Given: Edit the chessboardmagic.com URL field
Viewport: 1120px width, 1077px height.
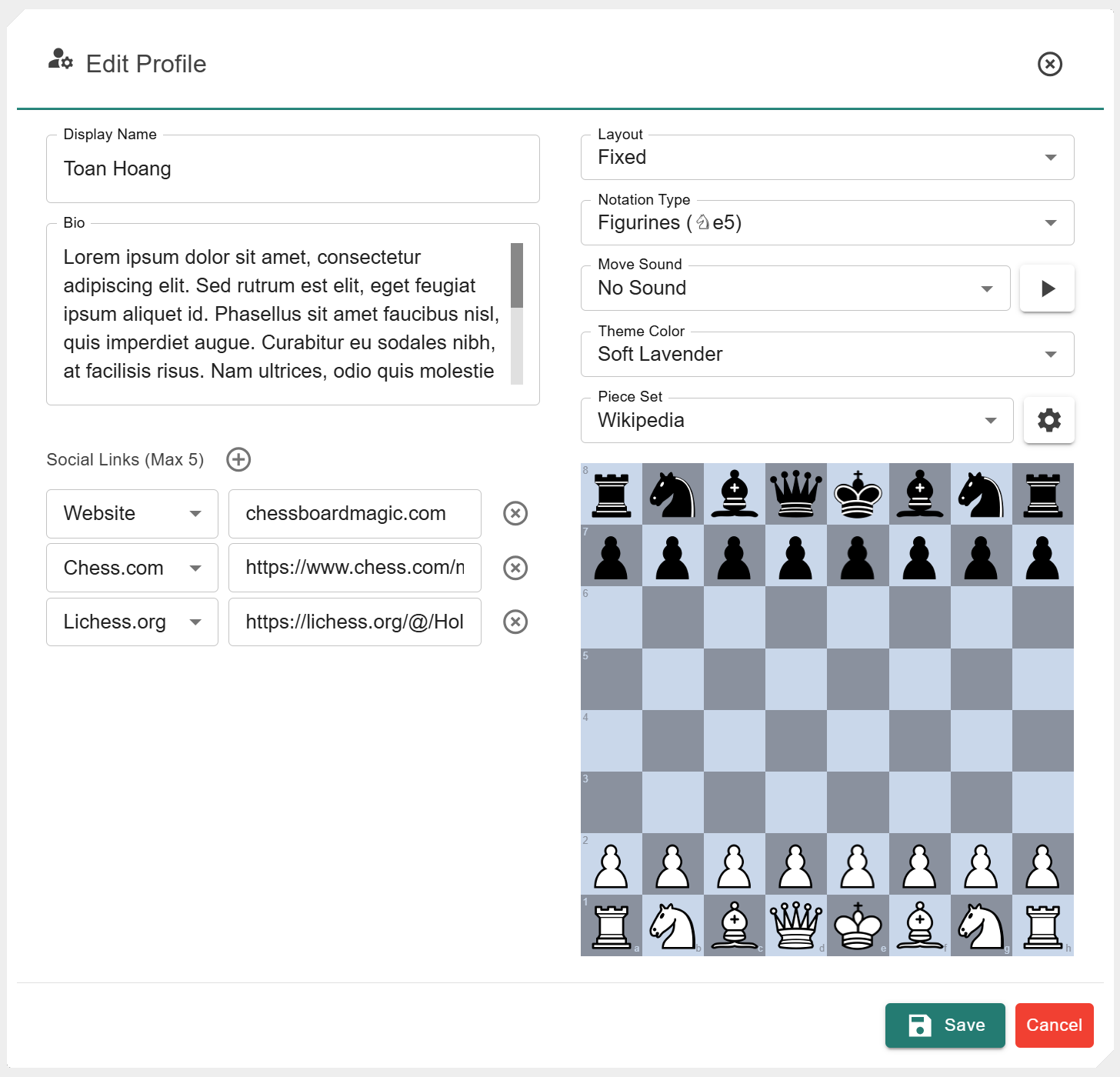Looking at the screenshot, I should click(355, 514).
